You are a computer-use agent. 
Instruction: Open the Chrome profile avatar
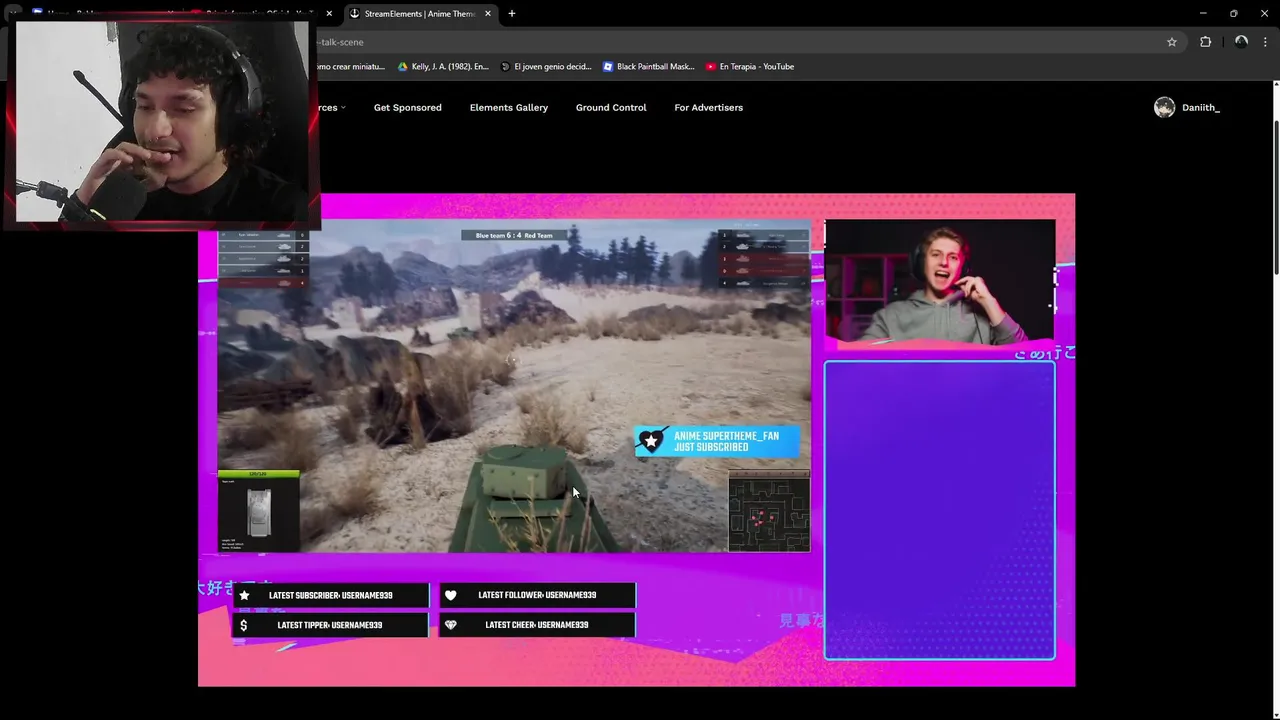[x=1241, y=42]
